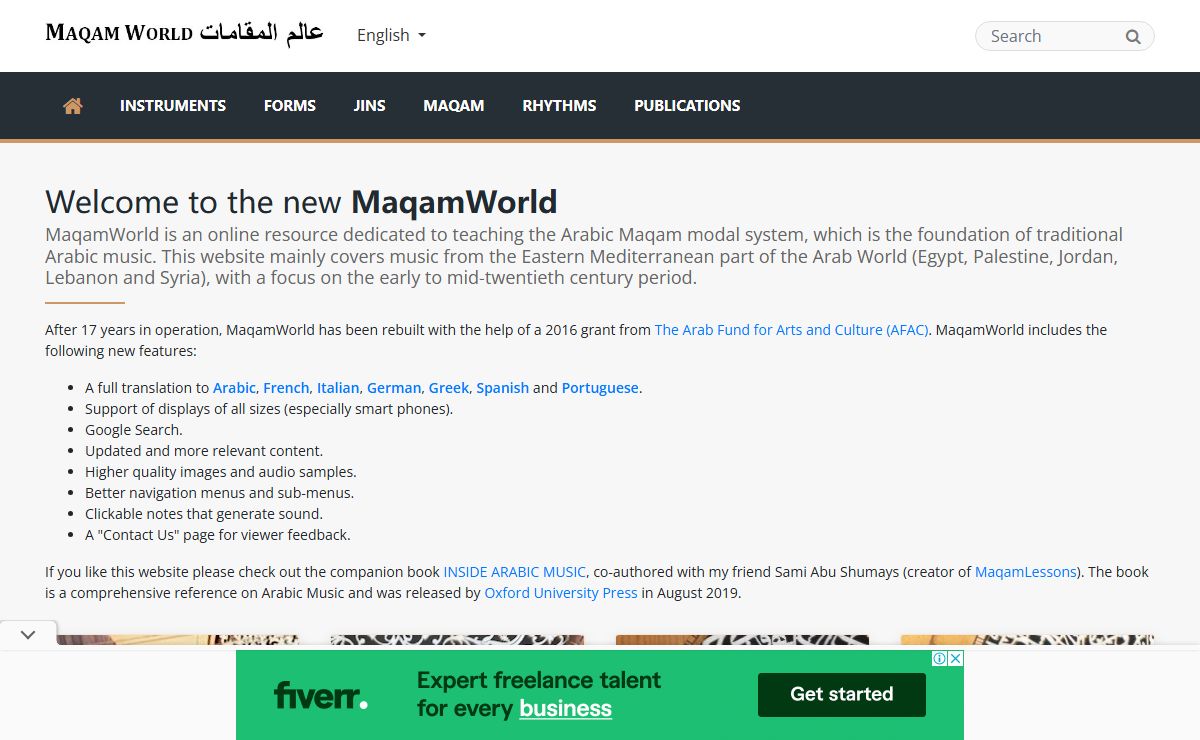This screenshot has height=740, width=1200.
Task: Click the "Contact Us" page feedback item
Action: (x=218, y=535)
